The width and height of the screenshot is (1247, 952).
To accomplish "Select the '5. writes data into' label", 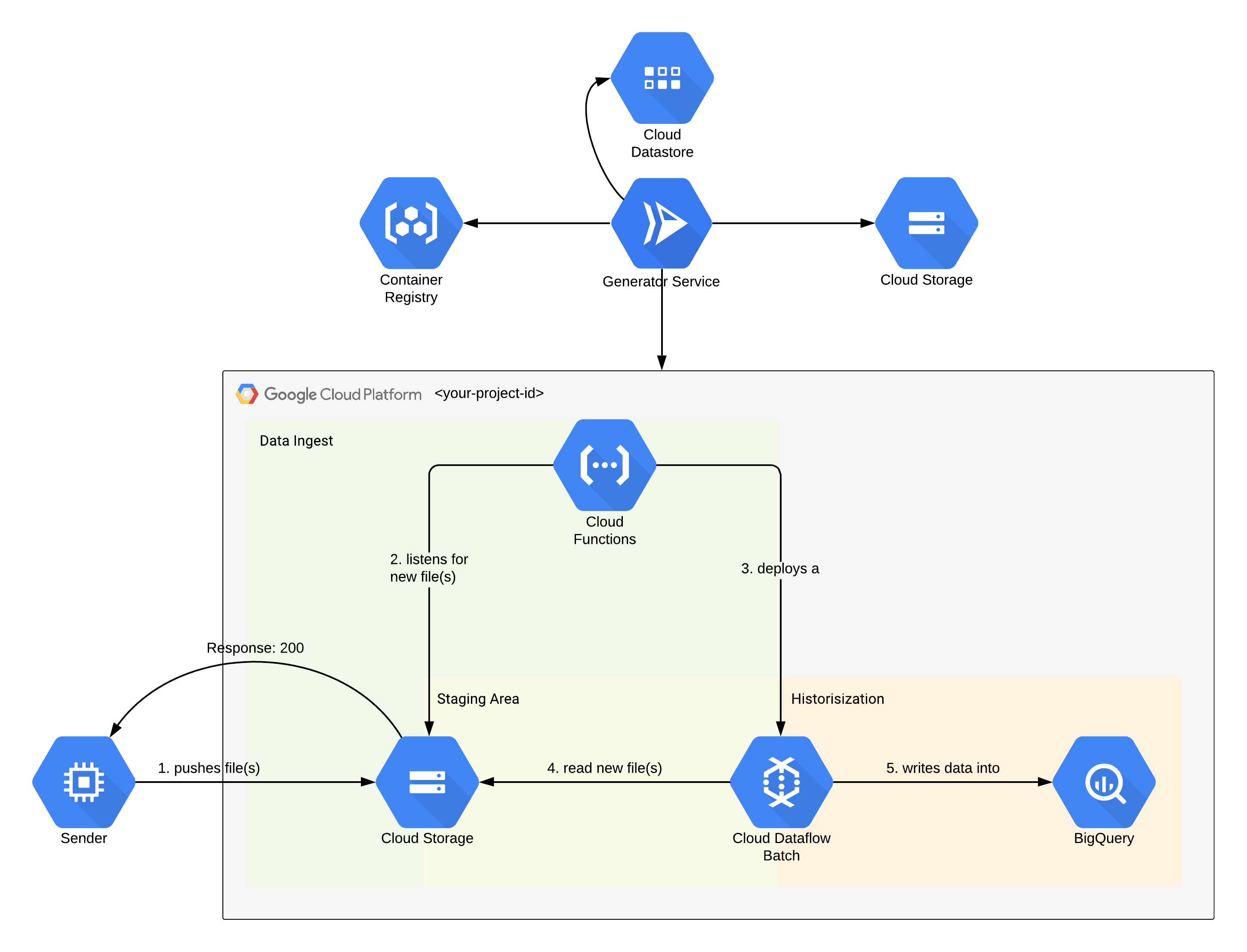I will click(942, 768).
